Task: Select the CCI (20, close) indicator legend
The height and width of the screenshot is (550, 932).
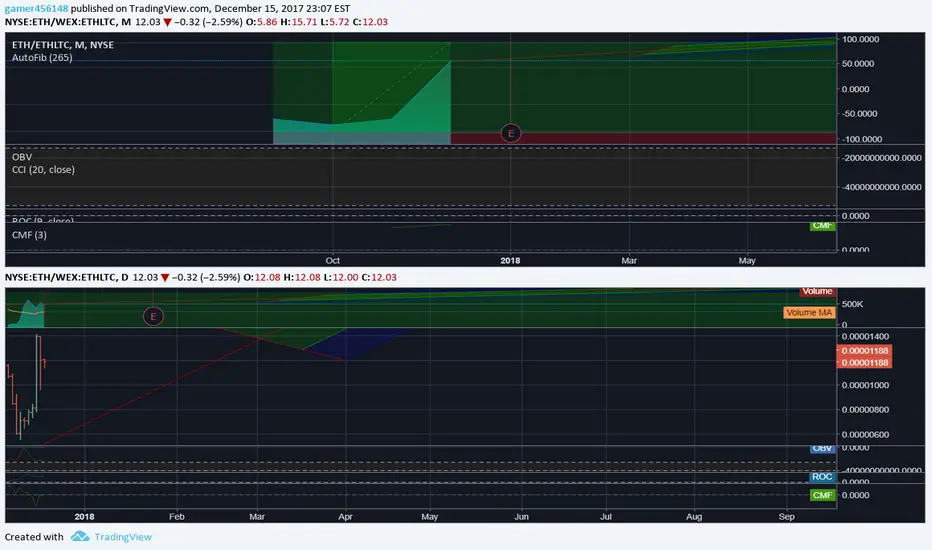Action: 43,169
